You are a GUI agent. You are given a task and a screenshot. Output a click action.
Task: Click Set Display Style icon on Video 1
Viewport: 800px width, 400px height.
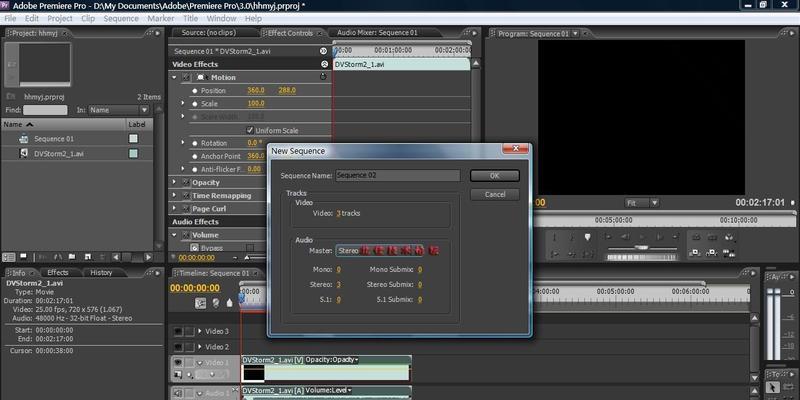179,376
